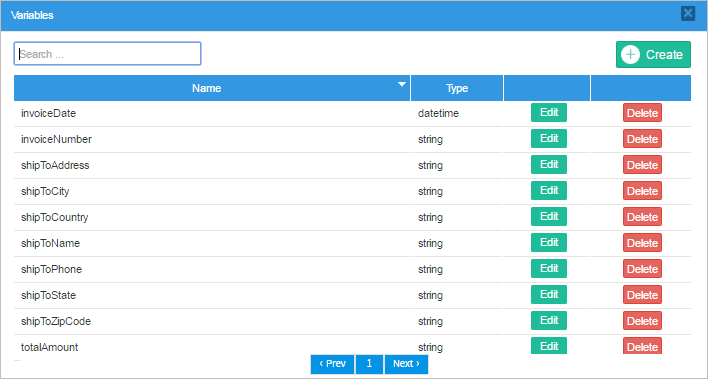Screen dimensions: 708x379
Task: Click the plus icon on Create button
Action: tap(630, 55)
